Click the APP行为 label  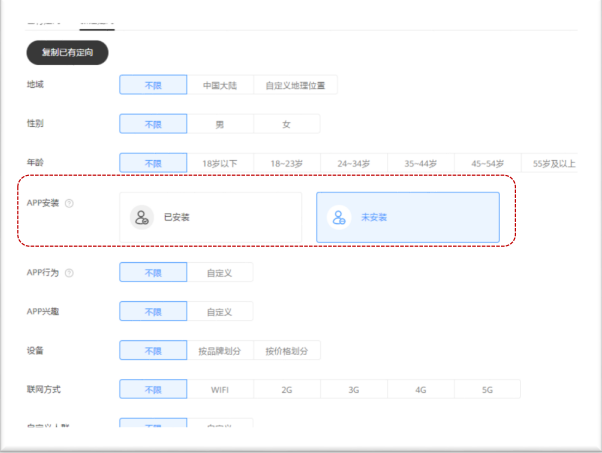(x=43, y=273)
